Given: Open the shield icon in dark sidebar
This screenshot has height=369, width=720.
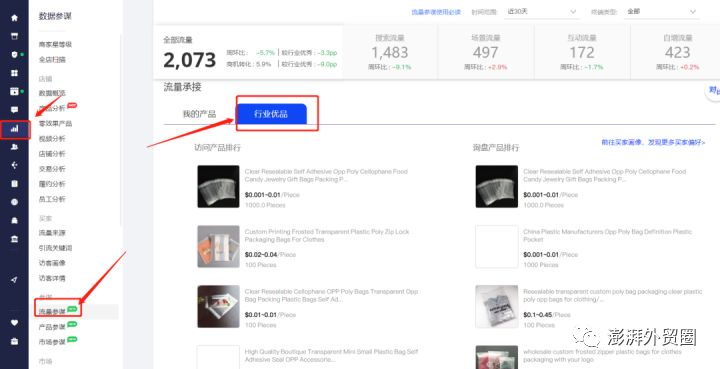Looking at the screenshot, I should coord(14,55).
